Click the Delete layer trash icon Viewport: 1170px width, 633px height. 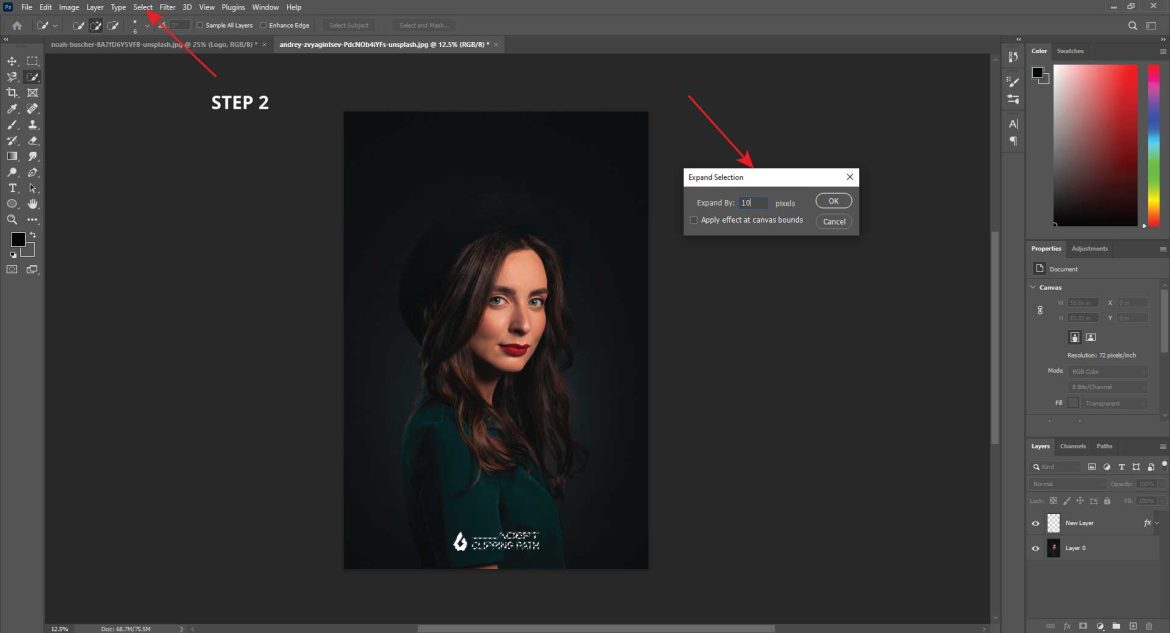[1149, 626]
